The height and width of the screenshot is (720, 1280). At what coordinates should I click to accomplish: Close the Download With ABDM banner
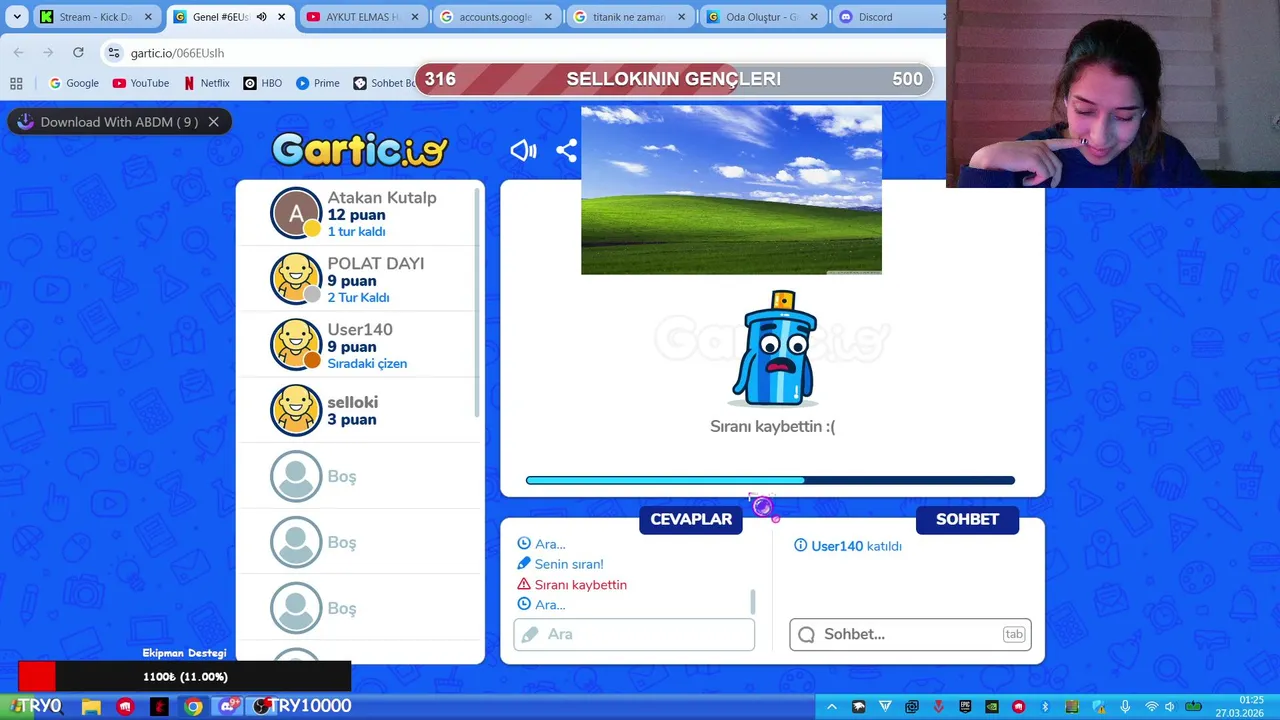(213, 122)
